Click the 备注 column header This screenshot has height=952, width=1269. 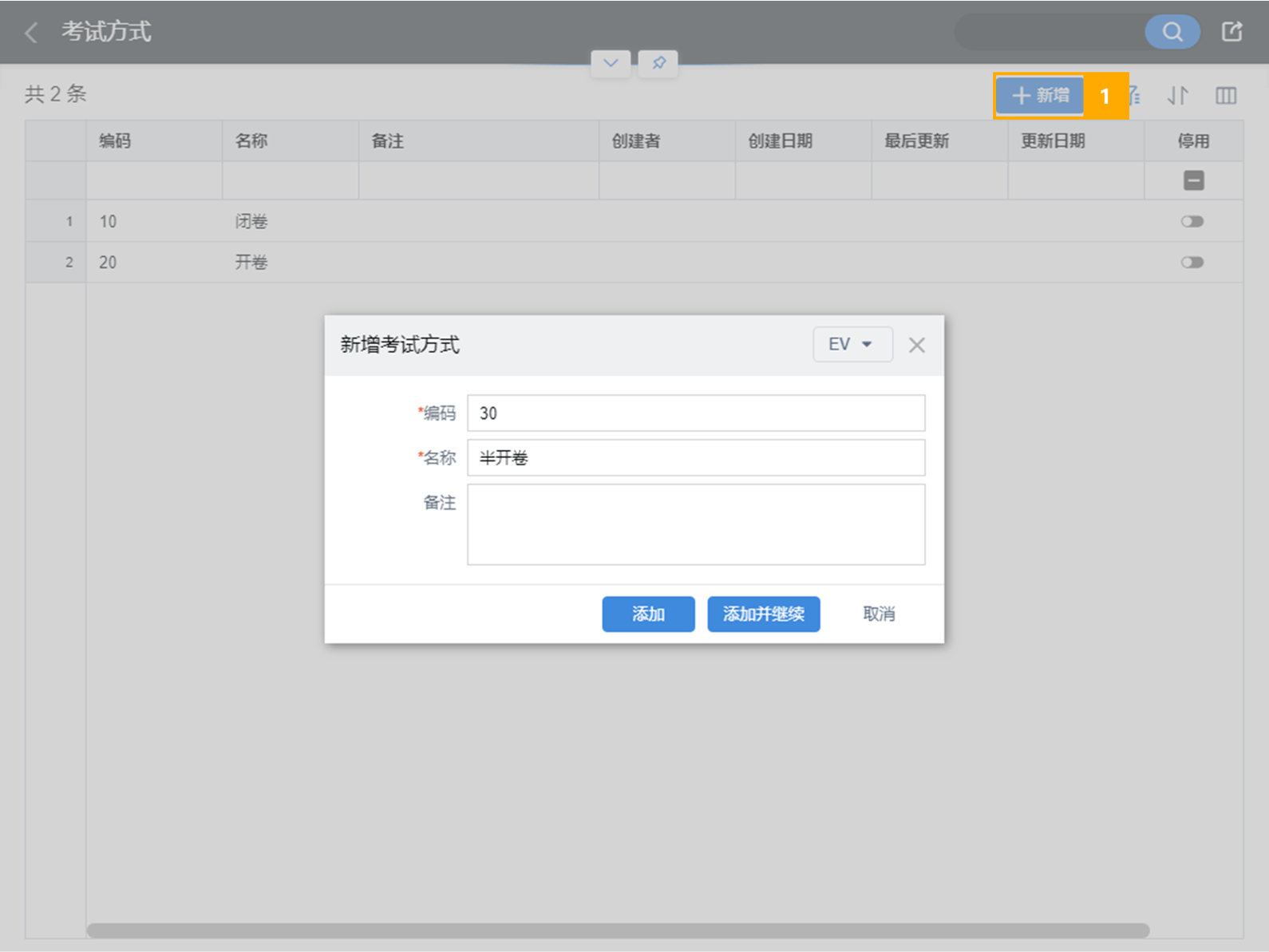tap(479, 141)
